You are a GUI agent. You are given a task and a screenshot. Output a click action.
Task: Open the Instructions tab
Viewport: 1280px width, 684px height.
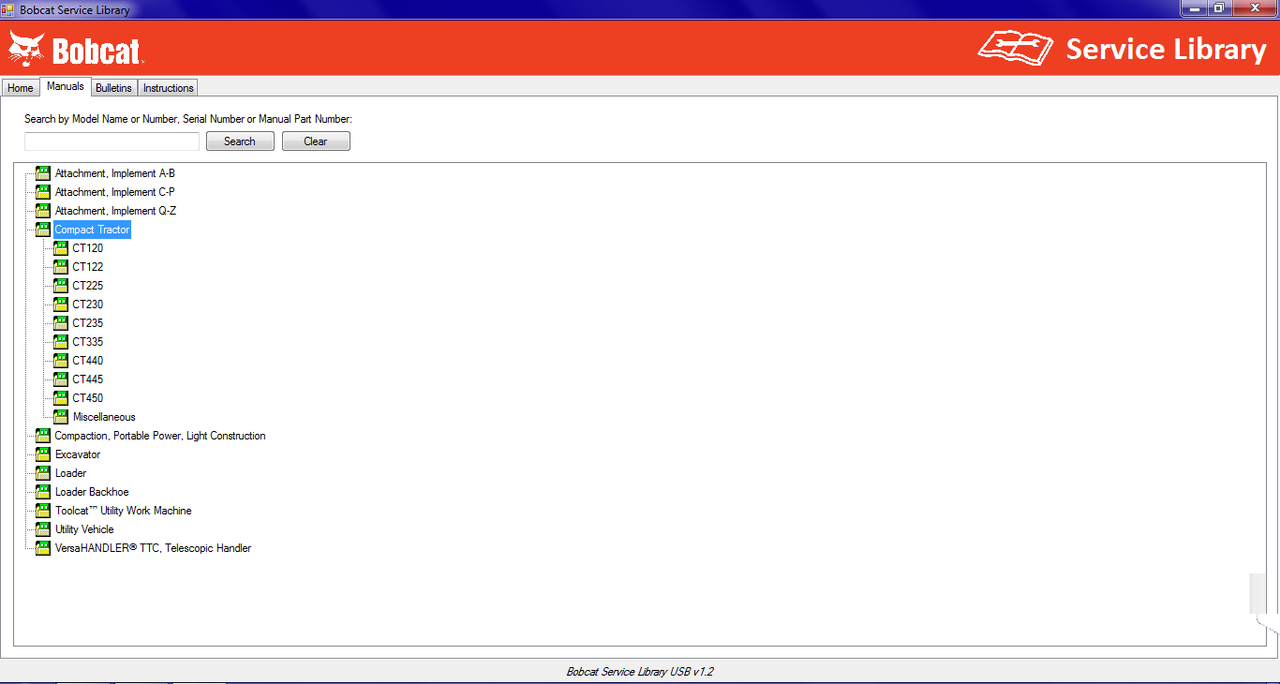[x=168, y=88]
